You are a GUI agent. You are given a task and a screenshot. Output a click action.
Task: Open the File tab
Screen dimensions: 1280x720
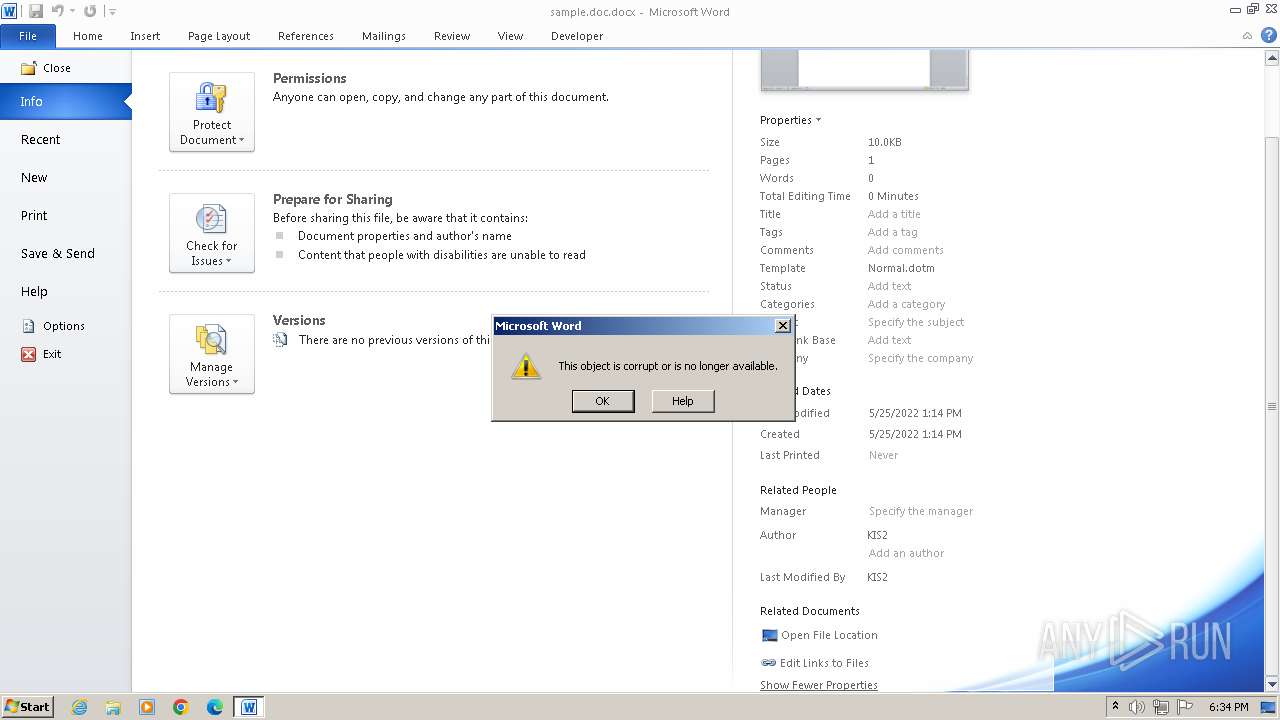click(28, 36)
